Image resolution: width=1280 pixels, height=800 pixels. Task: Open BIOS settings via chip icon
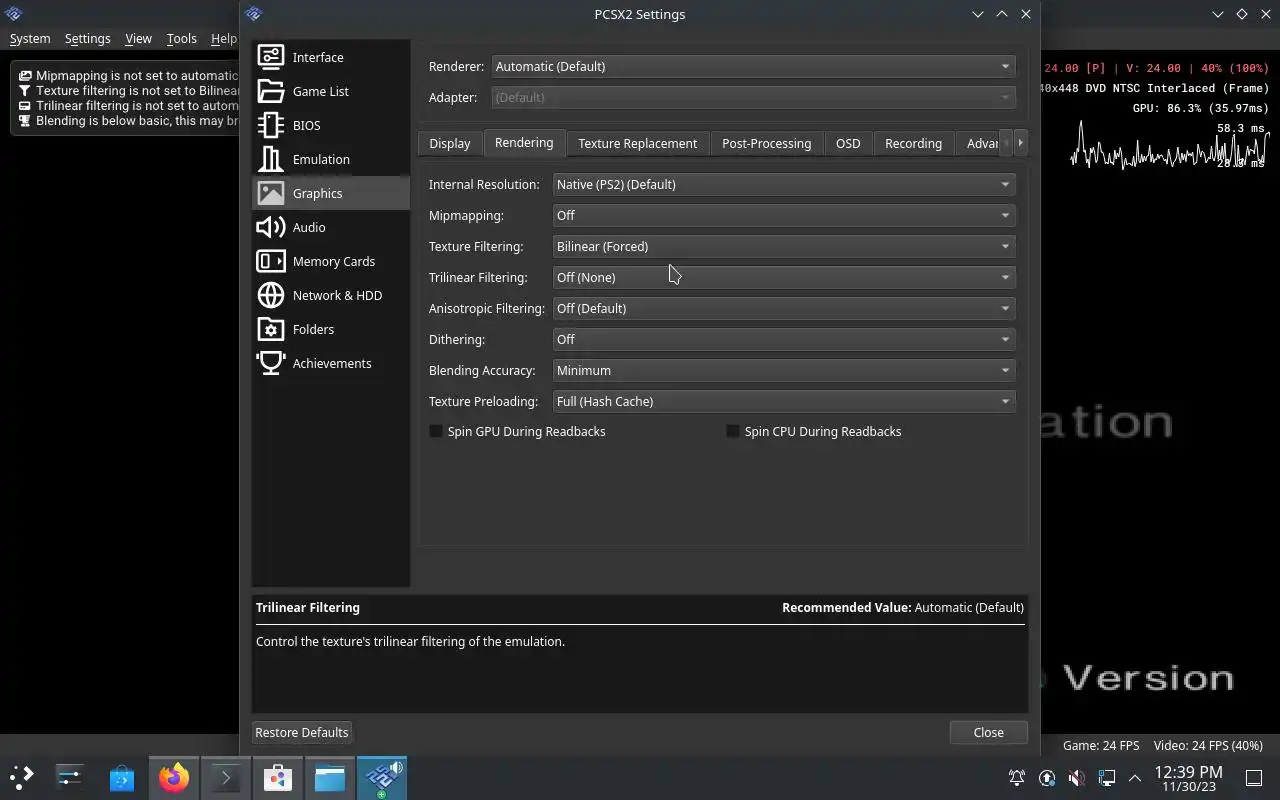point(271,125)
